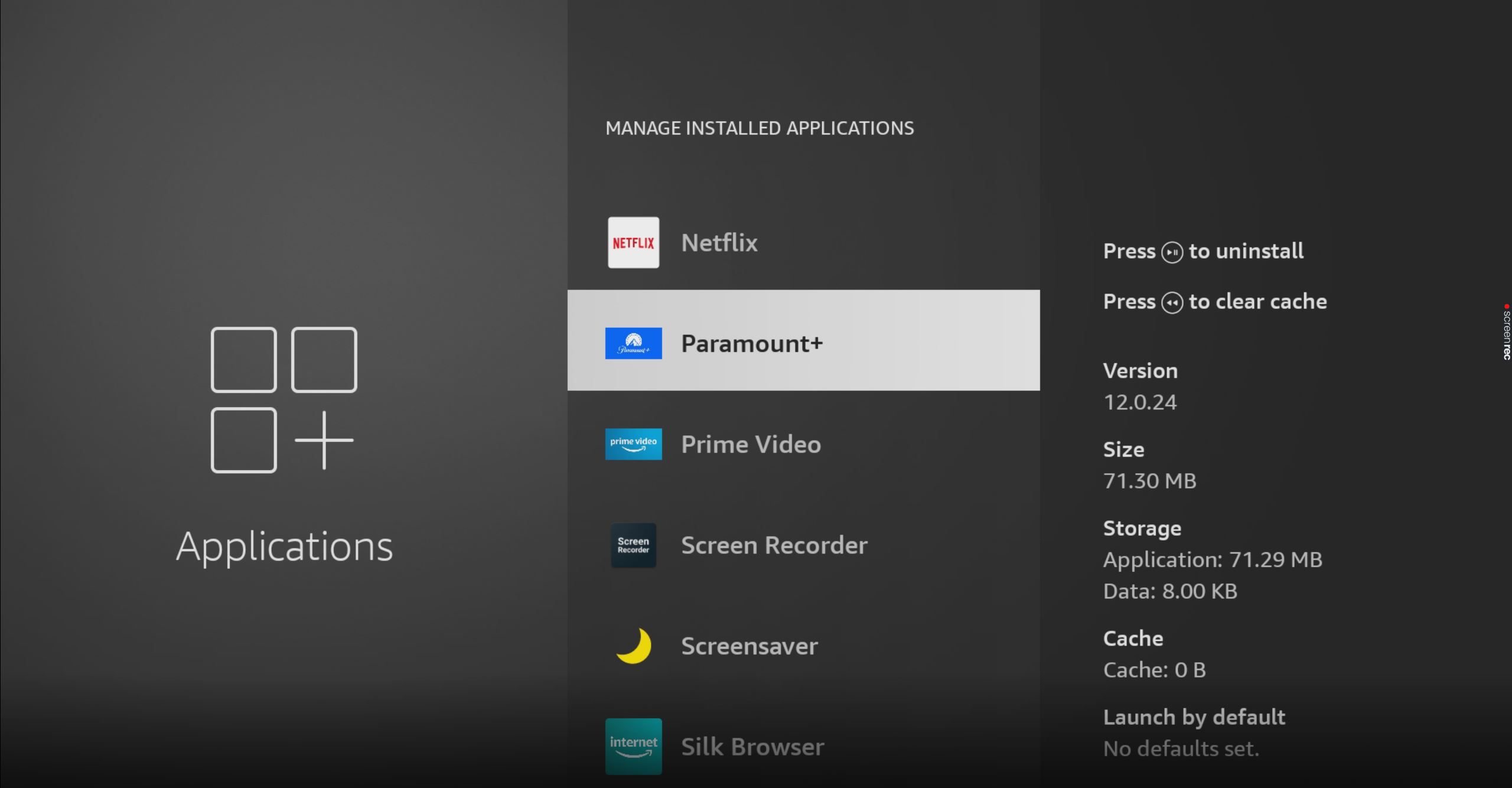
Task: Click the Cache: 0 B value
Action: pos(1154,669)
